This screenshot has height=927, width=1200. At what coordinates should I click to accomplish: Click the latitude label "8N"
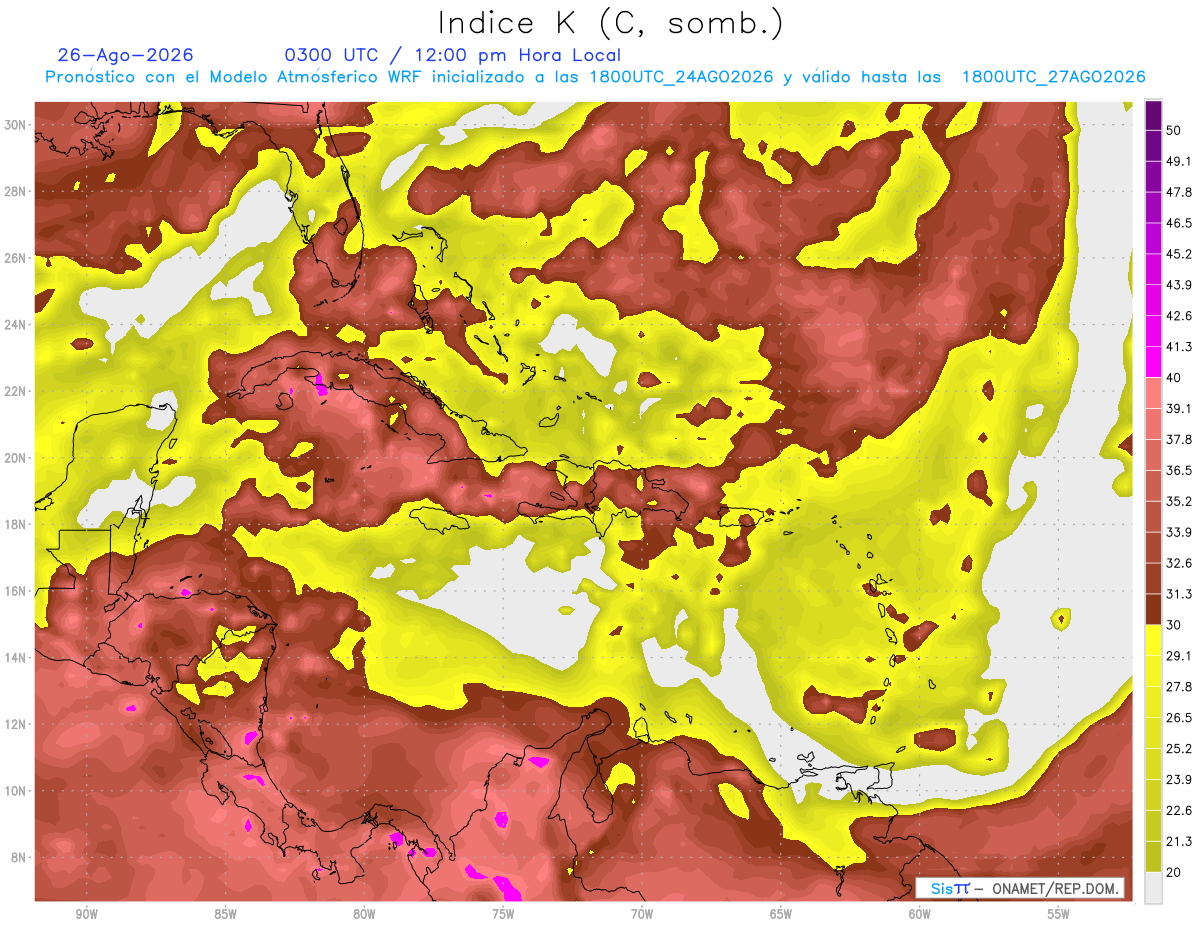point(19,858)
